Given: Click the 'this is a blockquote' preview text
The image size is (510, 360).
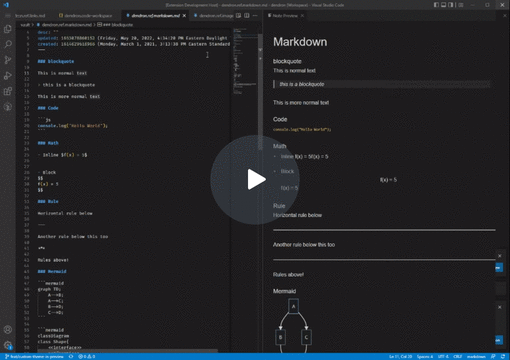Looking at the screenshot, I should click(x=302, y=84).
